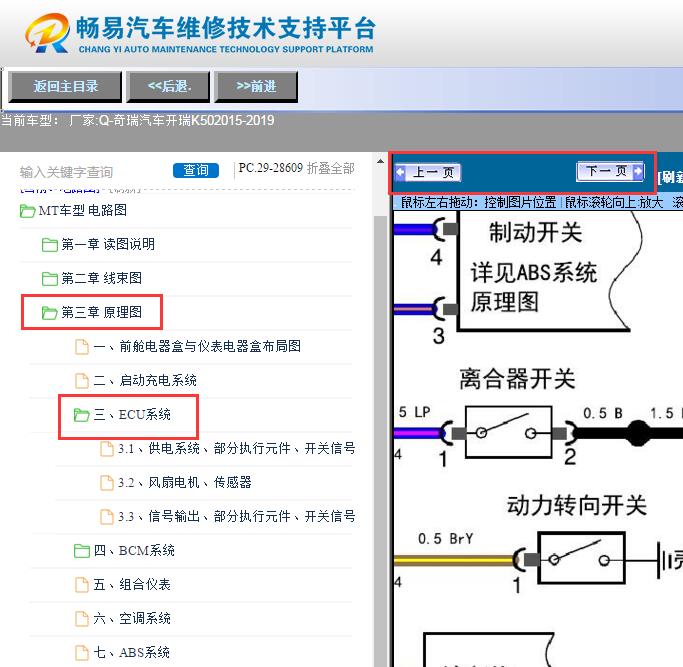The image size is (683, 667).
Task: Click the left arrow icon on 上一页
Action: pos(401,172)
